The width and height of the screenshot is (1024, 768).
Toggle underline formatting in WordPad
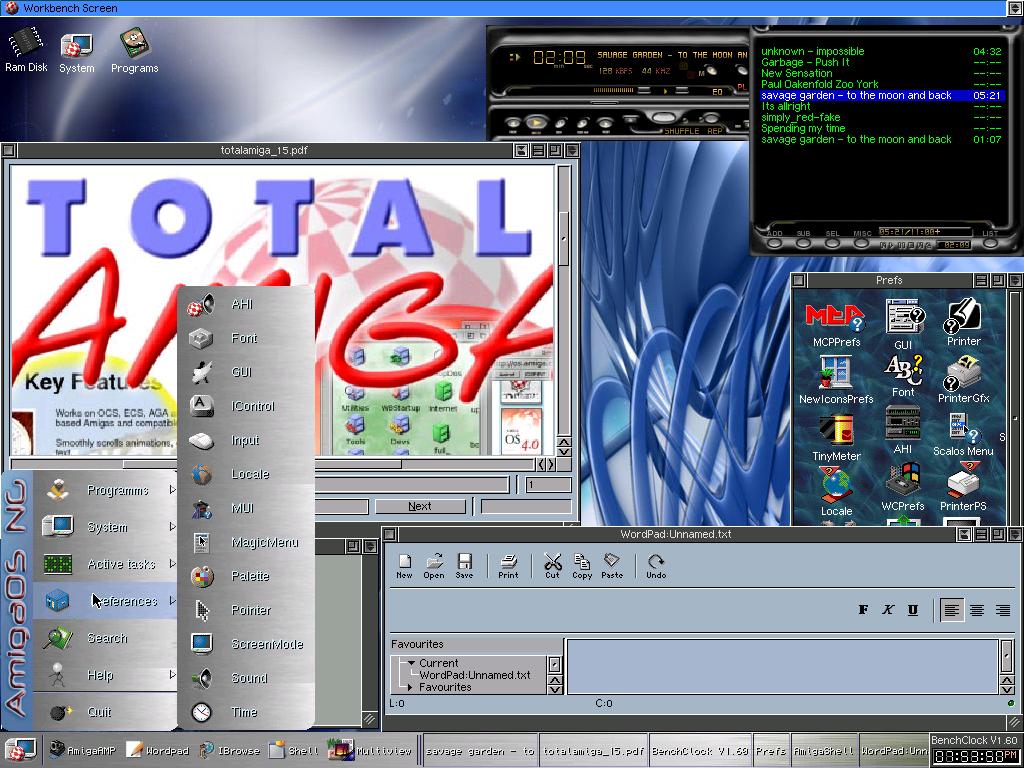coord(913,609)
